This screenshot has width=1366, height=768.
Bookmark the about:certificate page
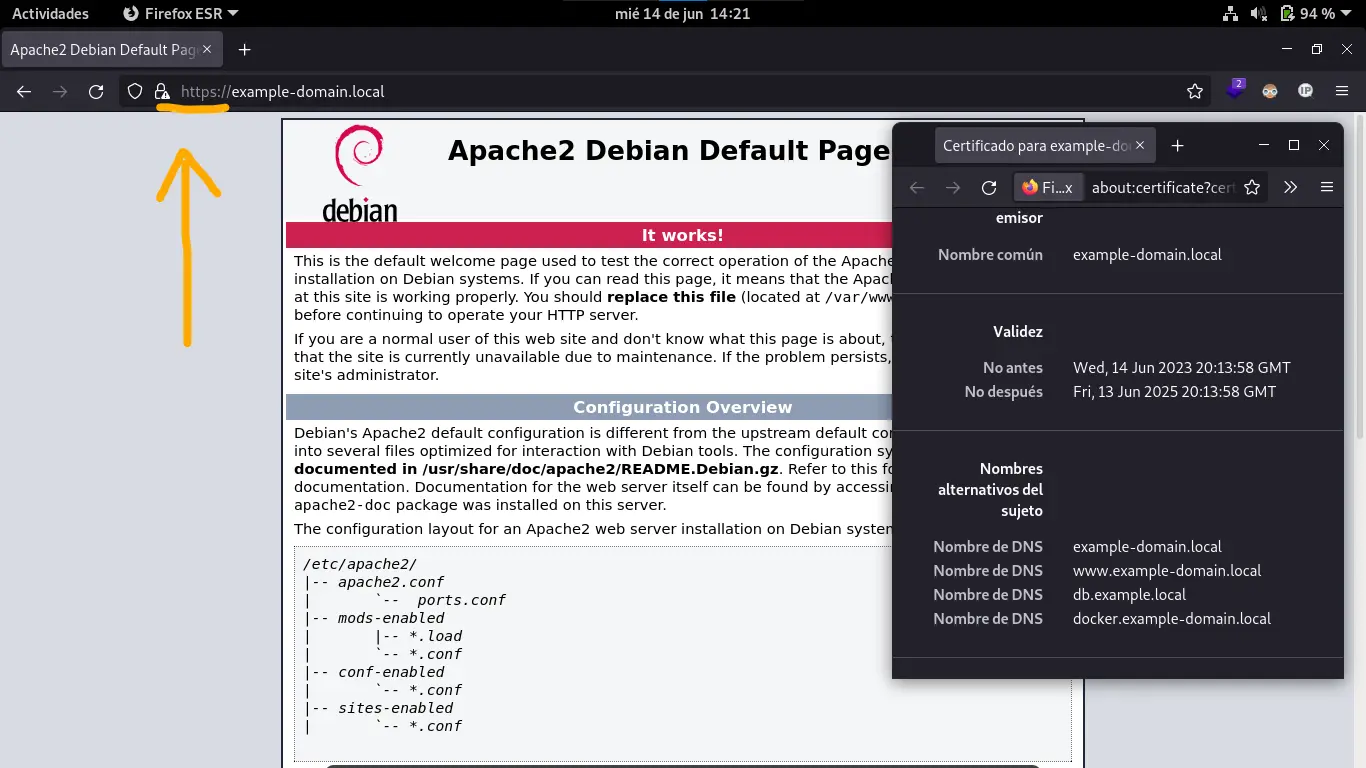[x=1252, y=187]
